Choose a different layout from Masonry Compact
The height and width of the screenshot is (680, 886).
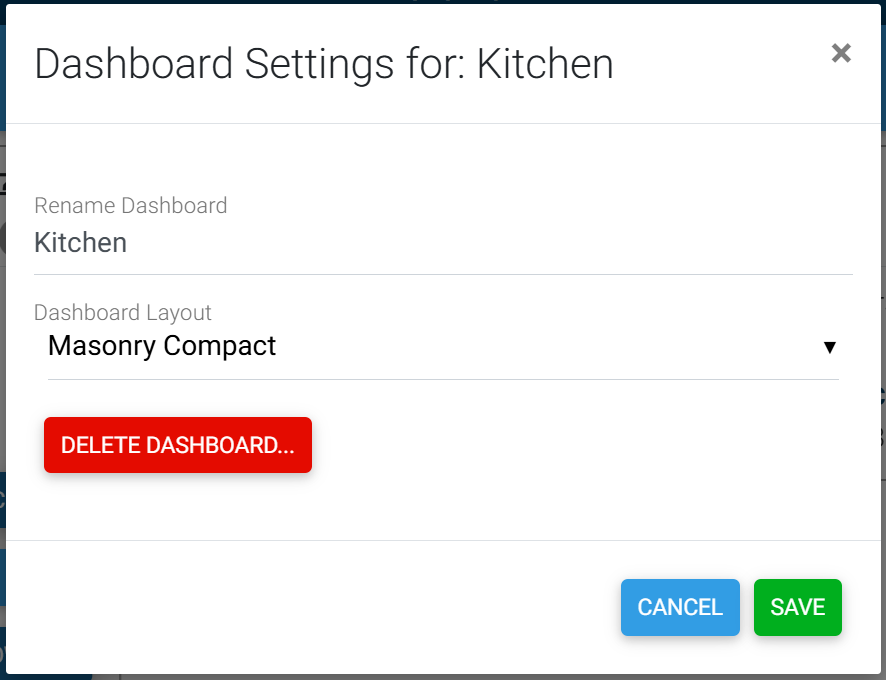(x=442, y=347)
